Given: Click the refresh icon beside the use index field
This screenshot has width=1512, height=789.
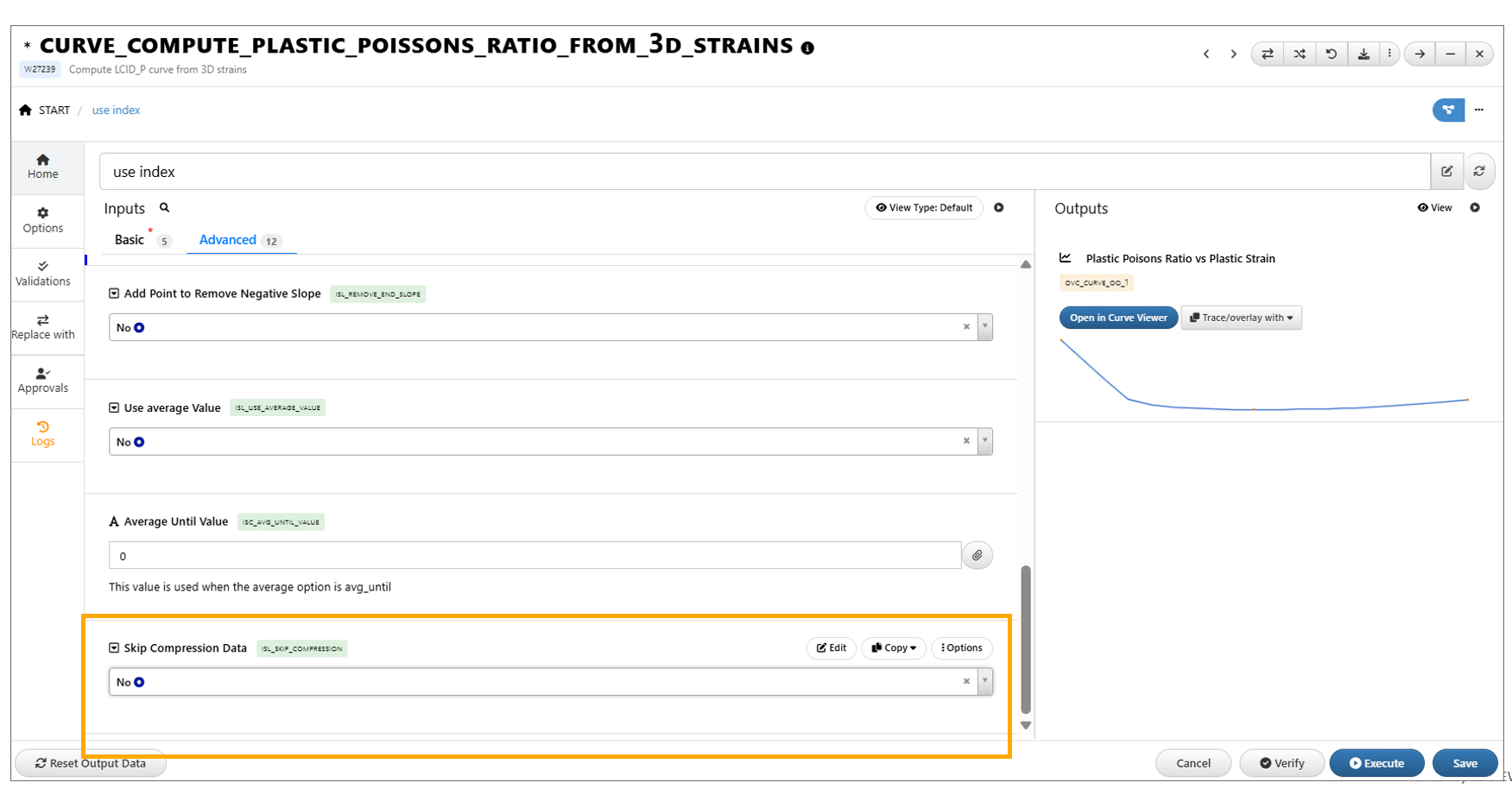Looking at the screenshot, I should (x=1479, y=171).
